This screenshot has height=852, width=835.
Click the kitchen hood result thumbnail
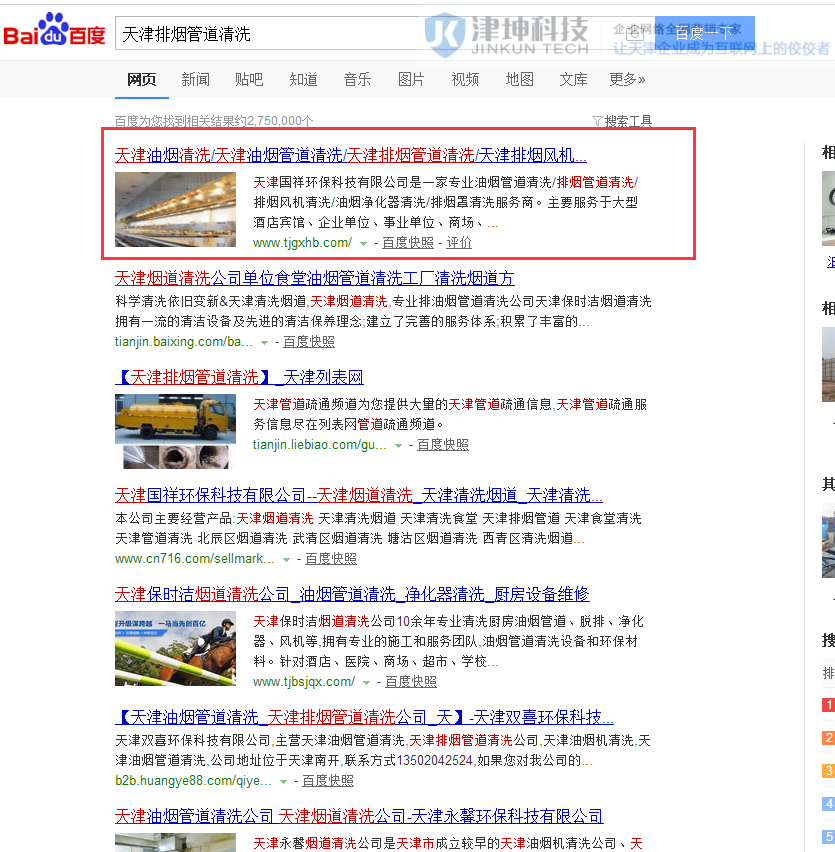pyautogui.click(x=175, y=209)
